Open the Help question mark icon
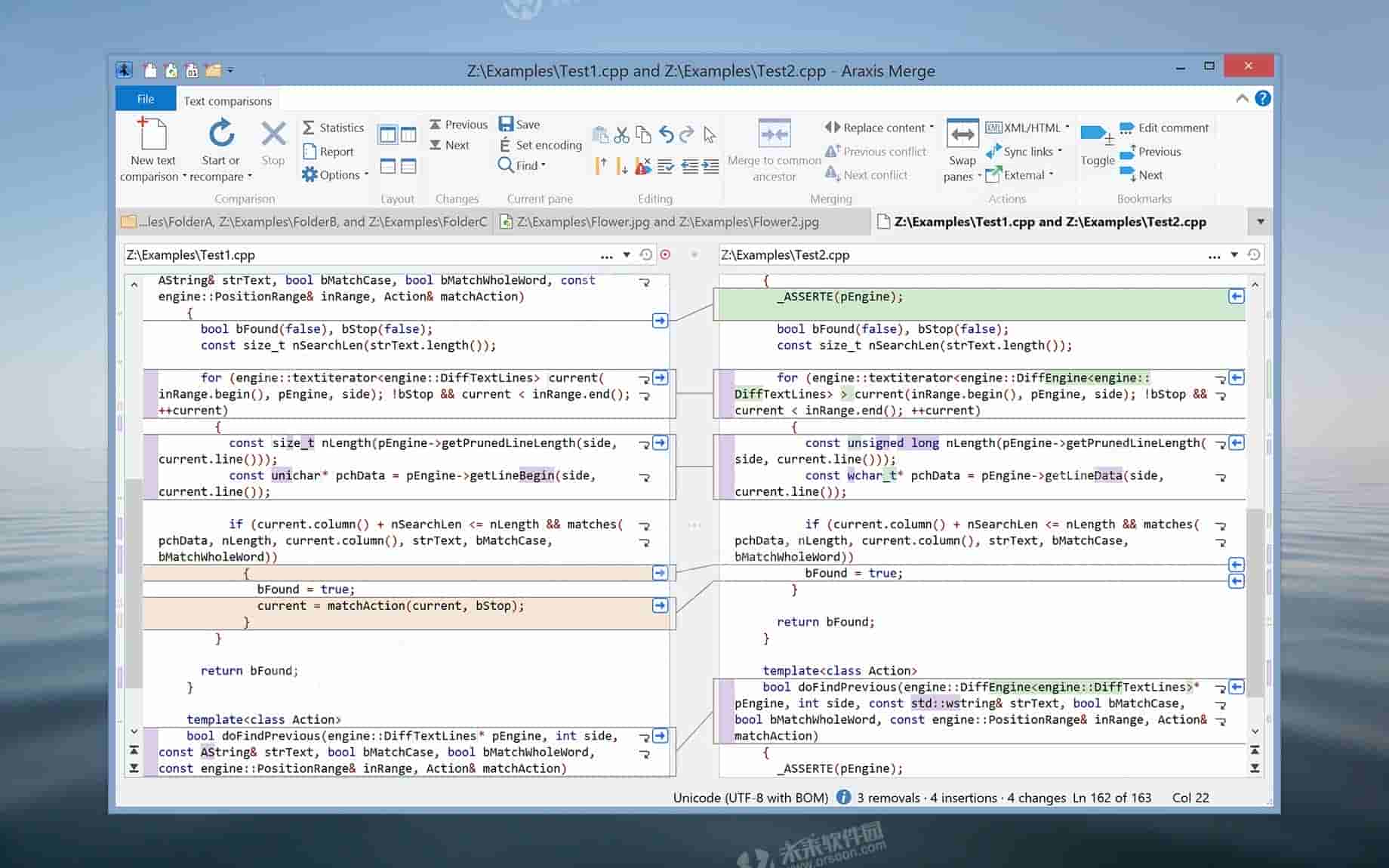This screenshot has height=868, width=1389. coord(1262,99)
